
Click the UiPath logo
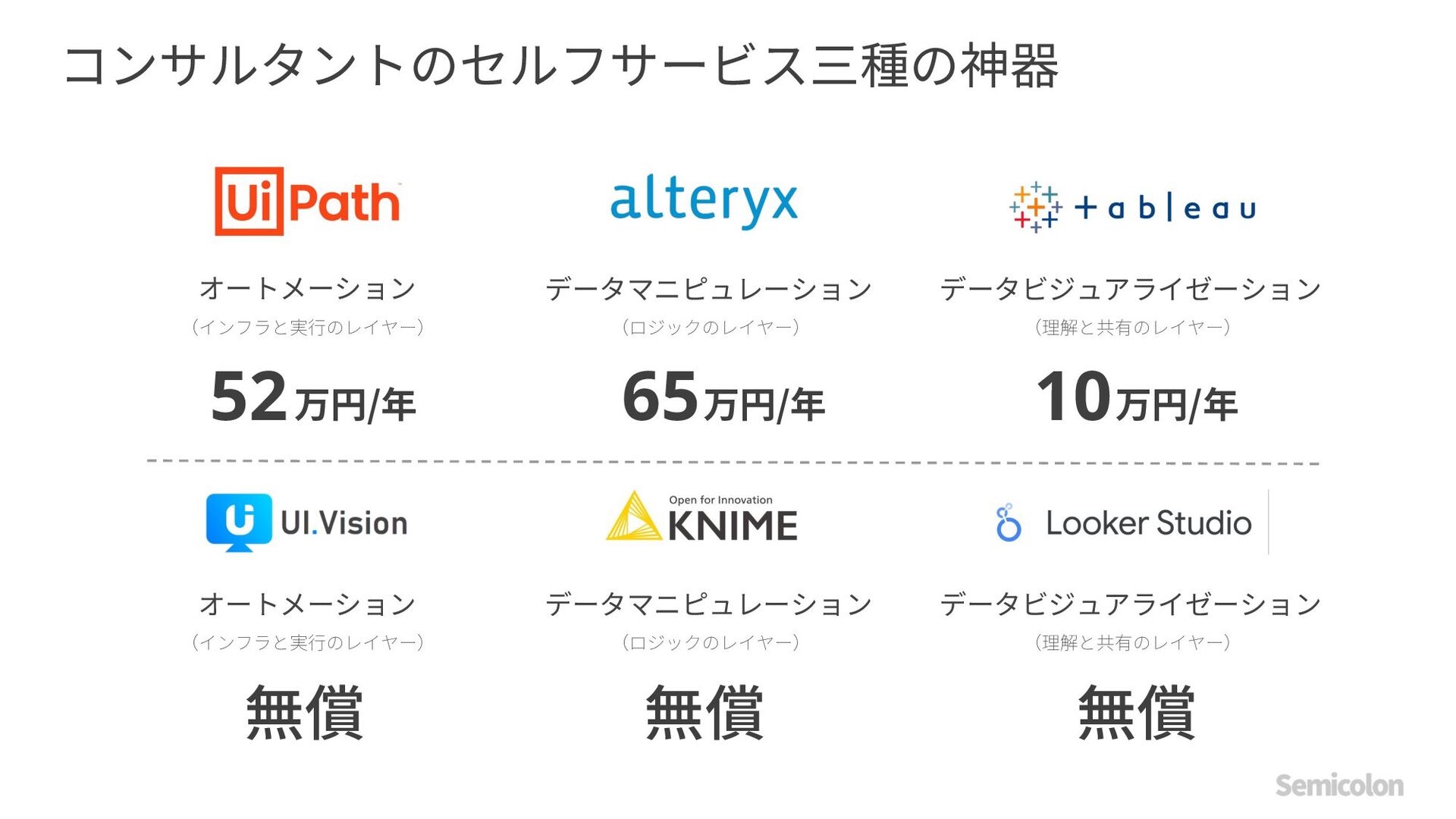[x=307, y=202]
